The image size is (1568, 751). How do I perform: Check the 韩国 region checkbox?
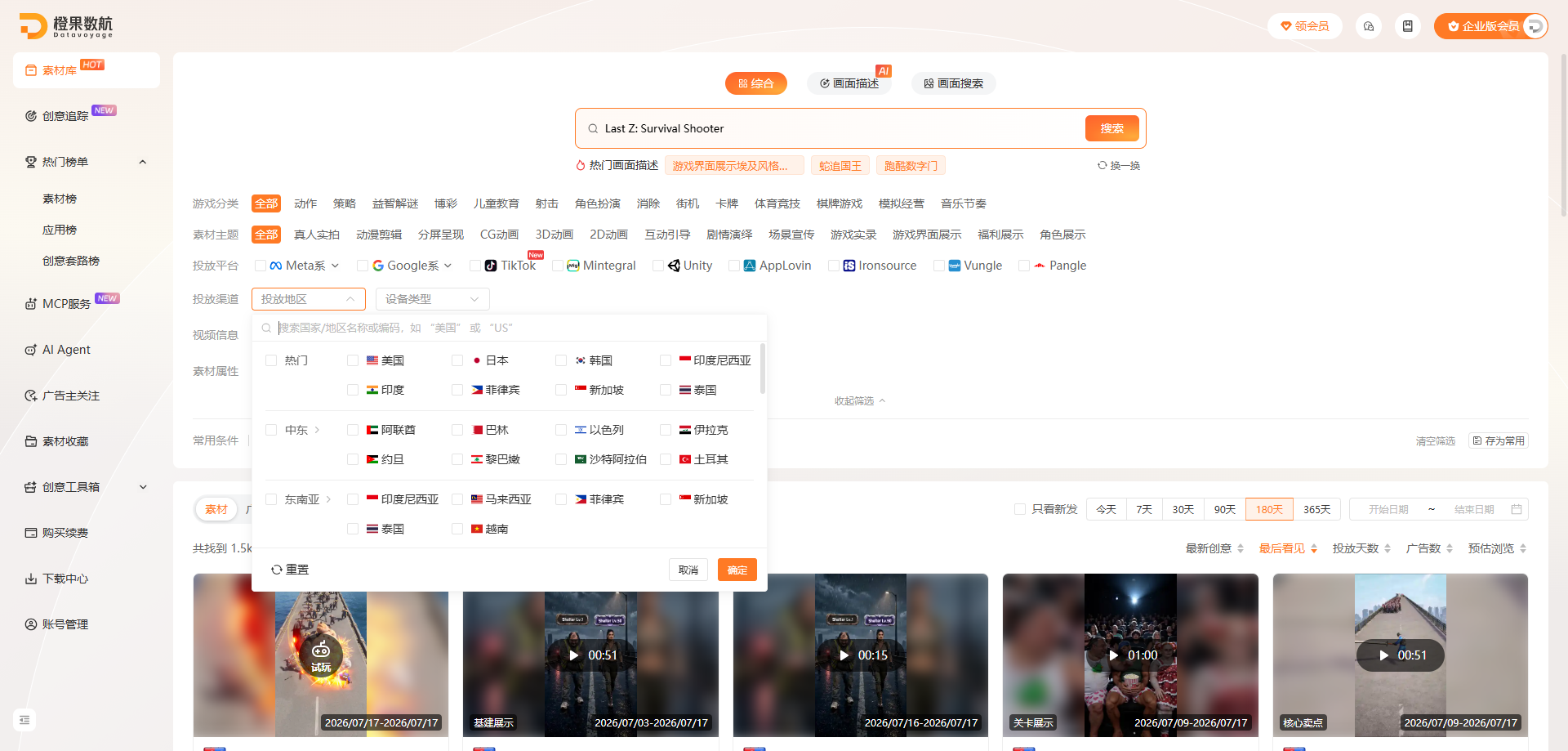(561, 360)
